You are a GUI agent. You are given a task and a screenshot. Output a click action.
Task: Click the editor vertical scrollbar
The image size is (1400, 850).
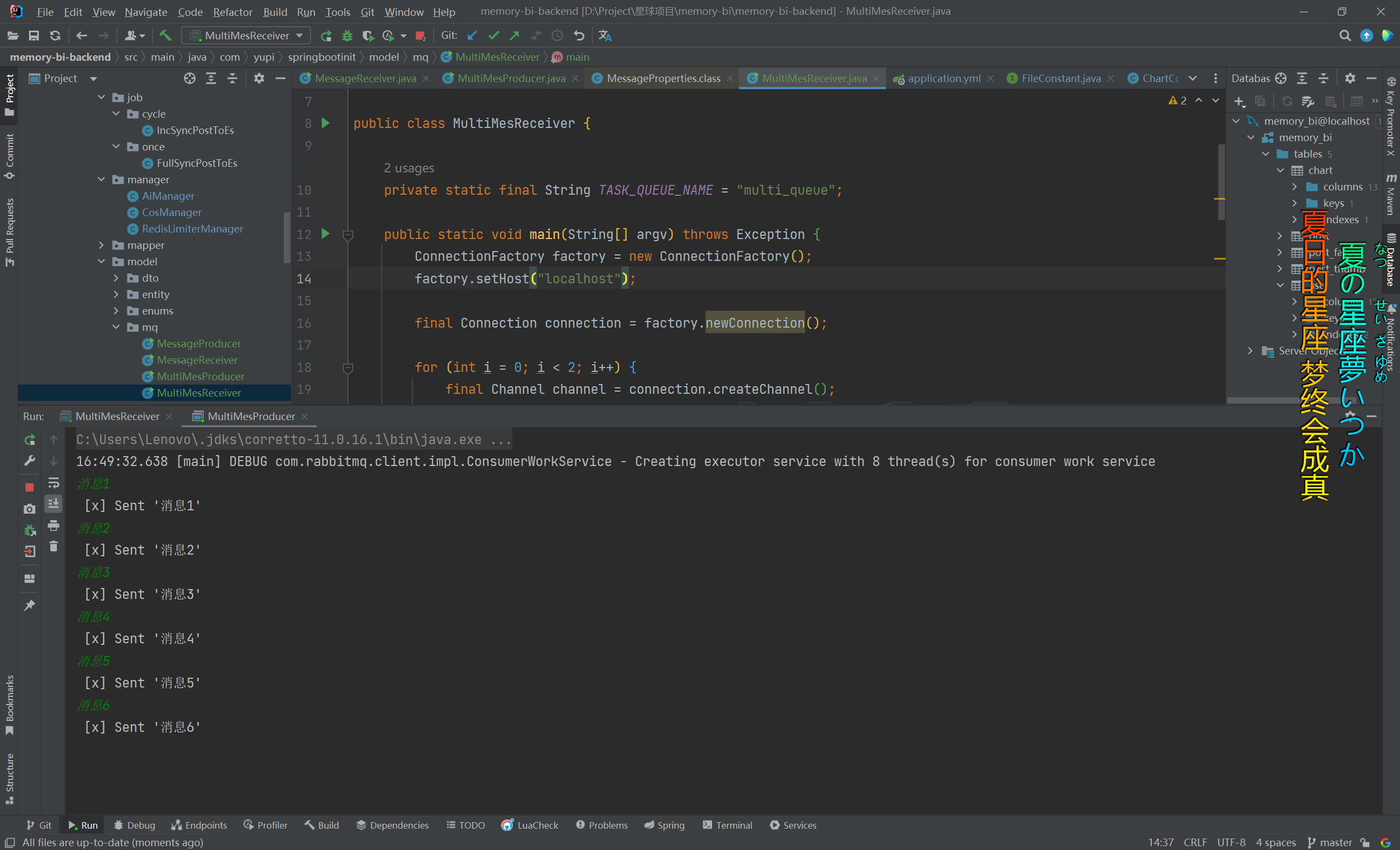pos(1221,182)
